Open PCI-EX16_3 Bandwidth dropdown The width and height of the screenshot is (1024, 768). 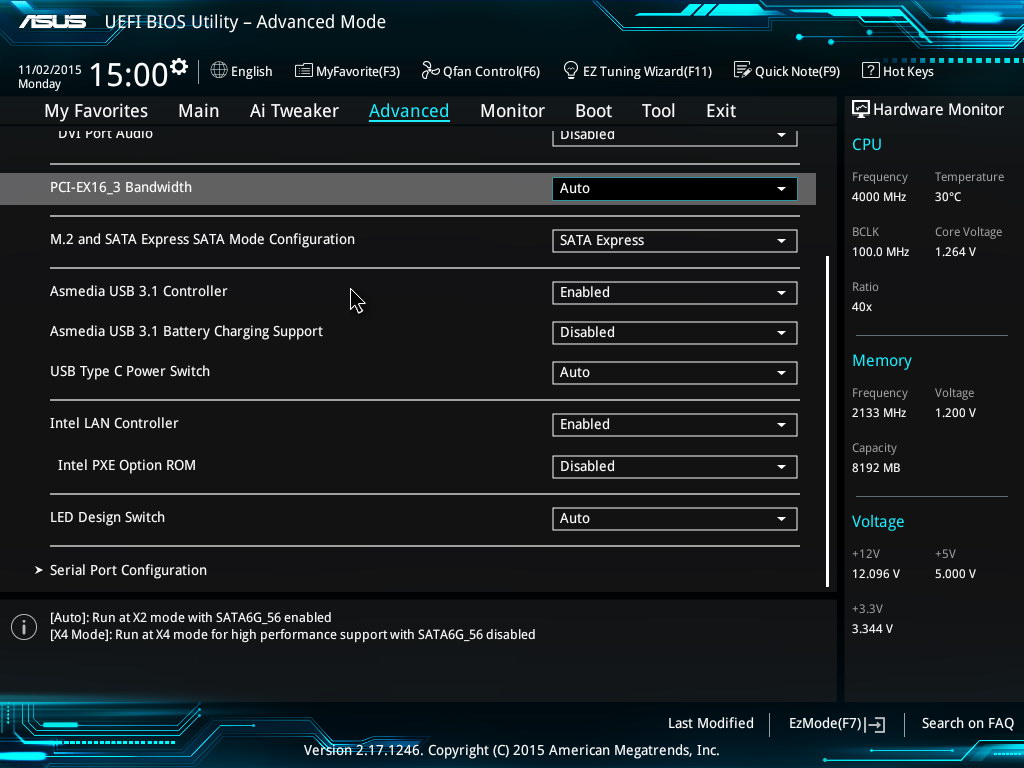(674, 188)
